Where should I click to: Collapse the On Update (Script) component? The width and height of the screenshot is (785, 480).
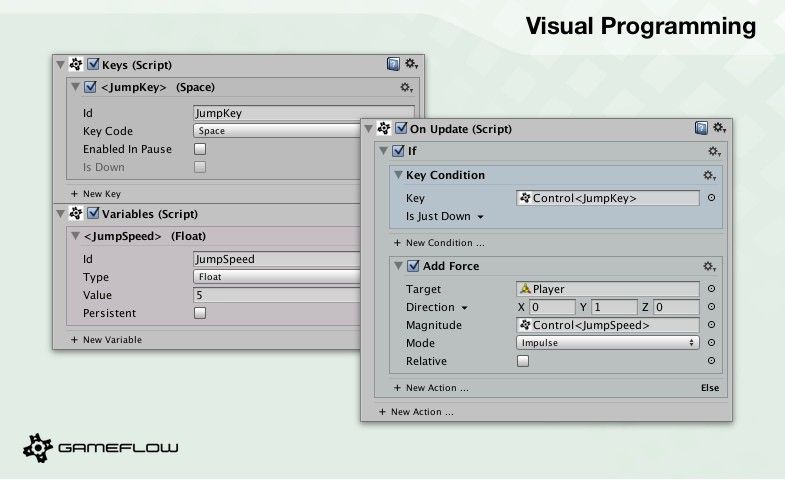pos(368,129)
